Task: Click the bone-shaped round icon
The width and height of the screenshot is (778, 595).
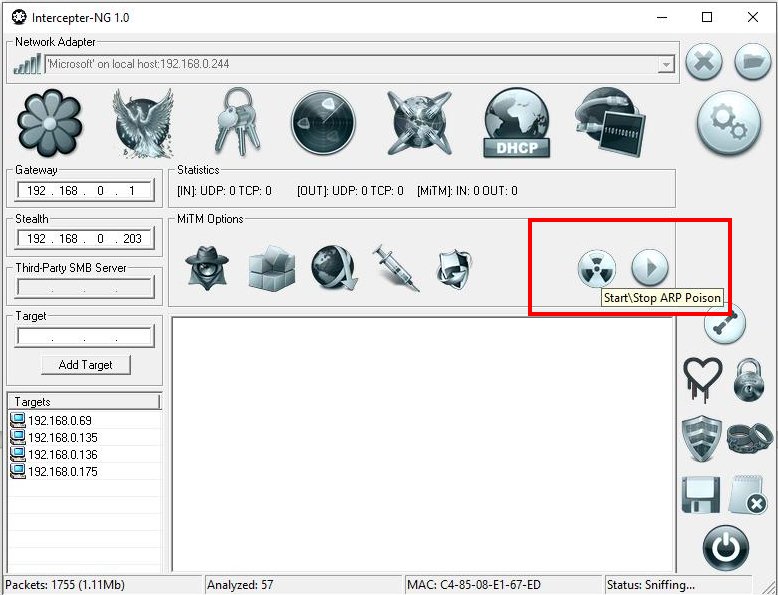Action: click(724, 325)
